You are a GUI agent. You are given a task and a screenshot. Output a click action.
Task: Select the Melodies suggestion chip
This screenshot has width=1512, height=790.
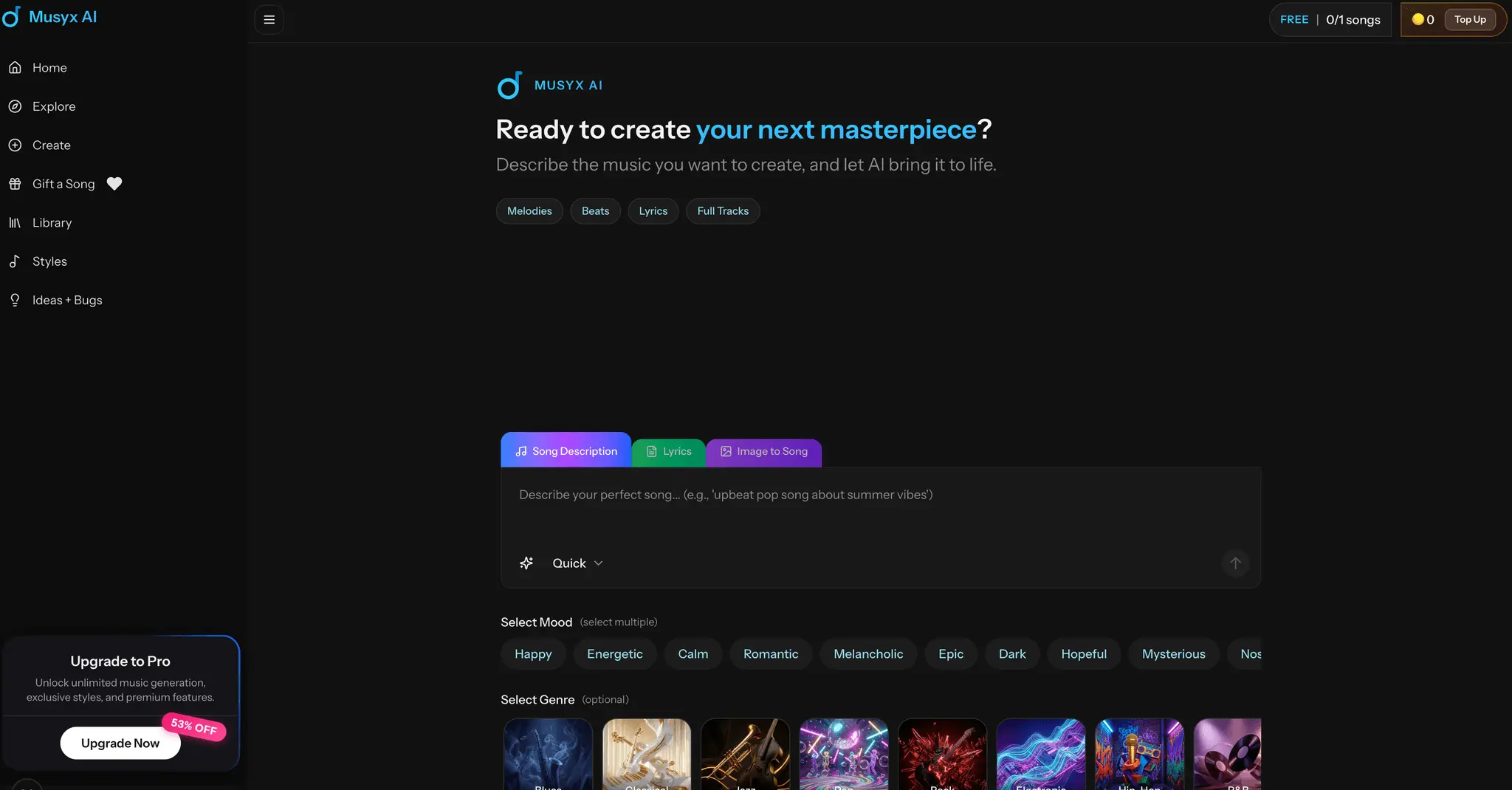529,211
